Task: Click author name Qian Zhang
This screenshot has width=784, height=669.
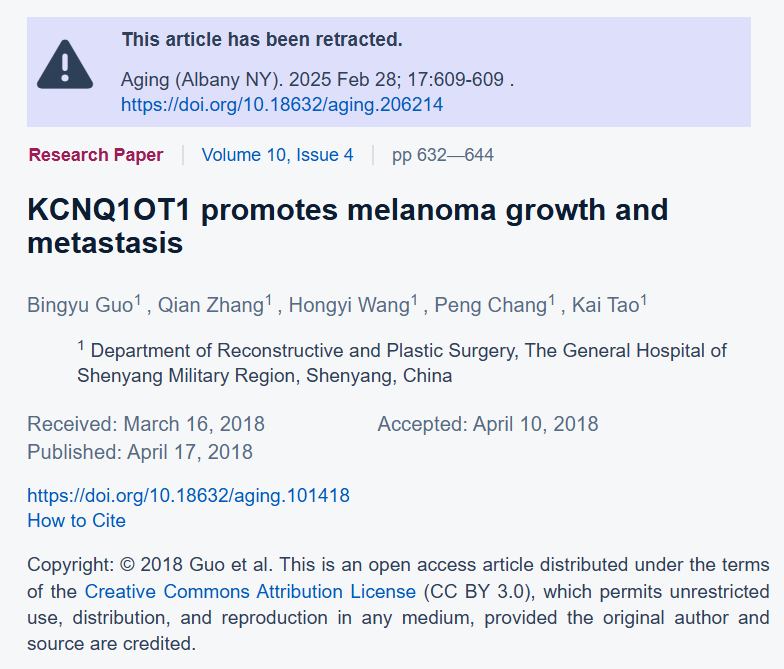Action: click(x=211, y=305)
